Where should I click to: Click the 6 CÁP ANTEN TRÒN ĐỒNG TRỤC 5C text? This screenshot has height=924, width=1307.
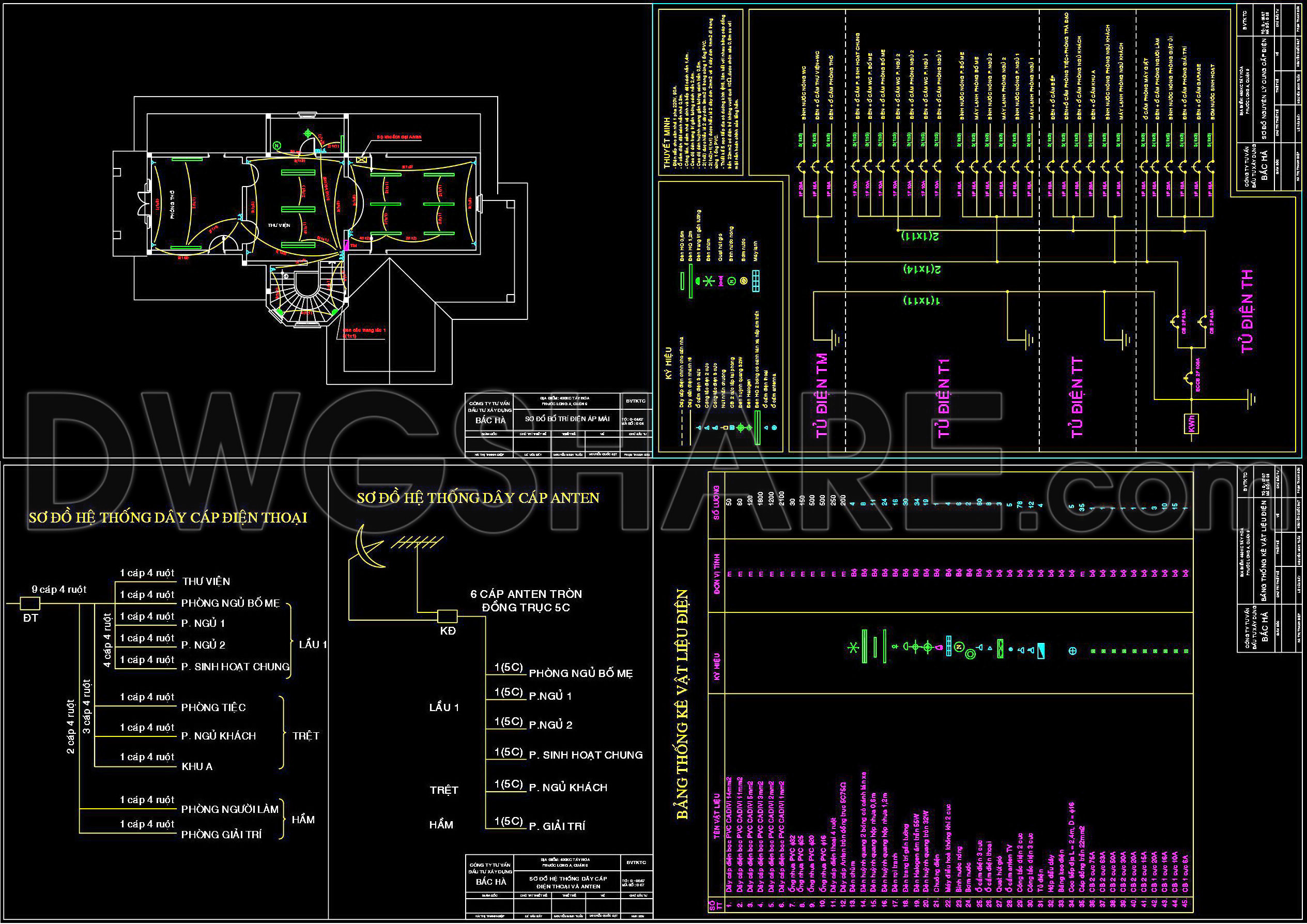(x=526, y=600)
